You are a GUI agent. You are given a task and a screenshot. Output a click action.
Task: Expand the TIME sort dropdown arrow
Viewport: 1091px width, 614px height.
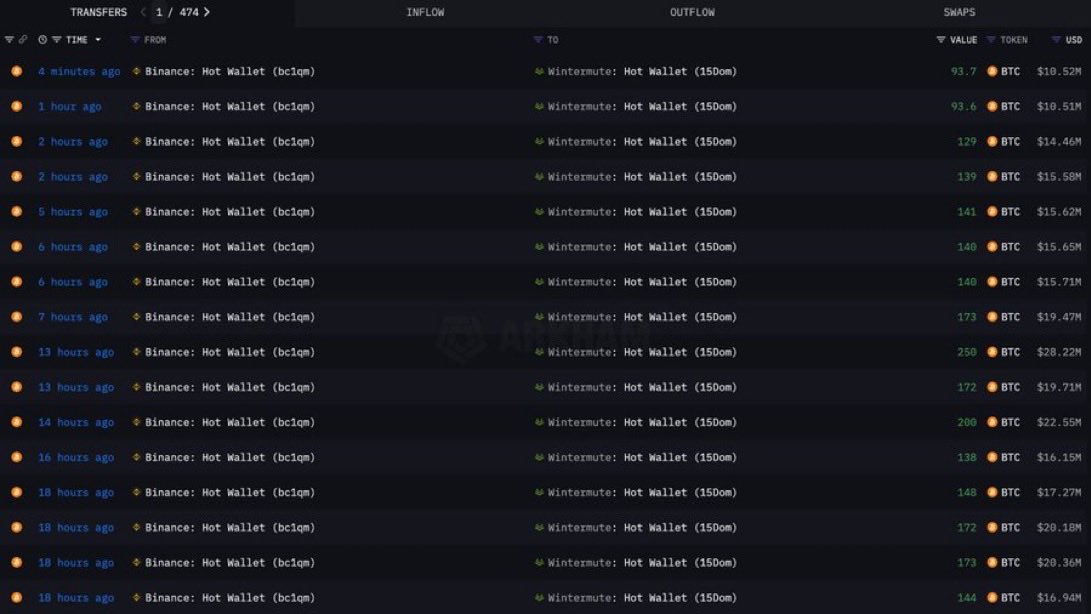click(98, 40)
